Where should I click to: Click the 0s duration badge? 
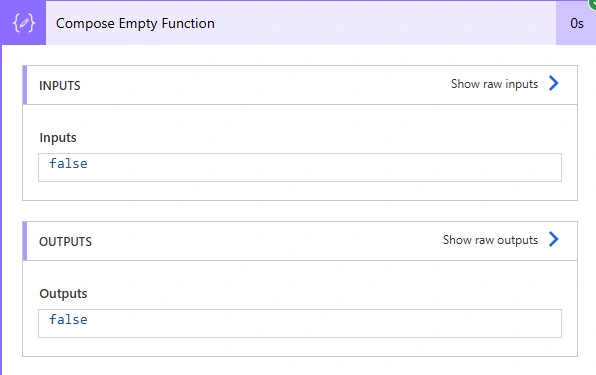click(576, 24)
